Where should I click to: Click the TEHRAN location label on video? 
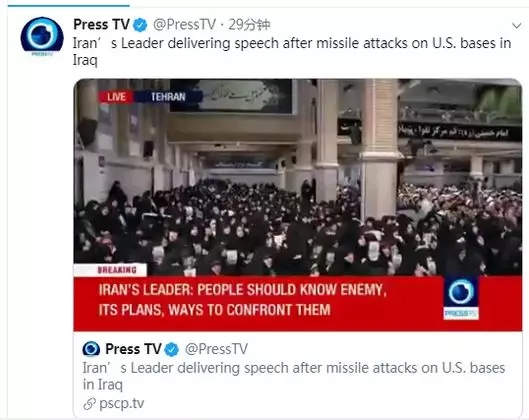[168, 97]
